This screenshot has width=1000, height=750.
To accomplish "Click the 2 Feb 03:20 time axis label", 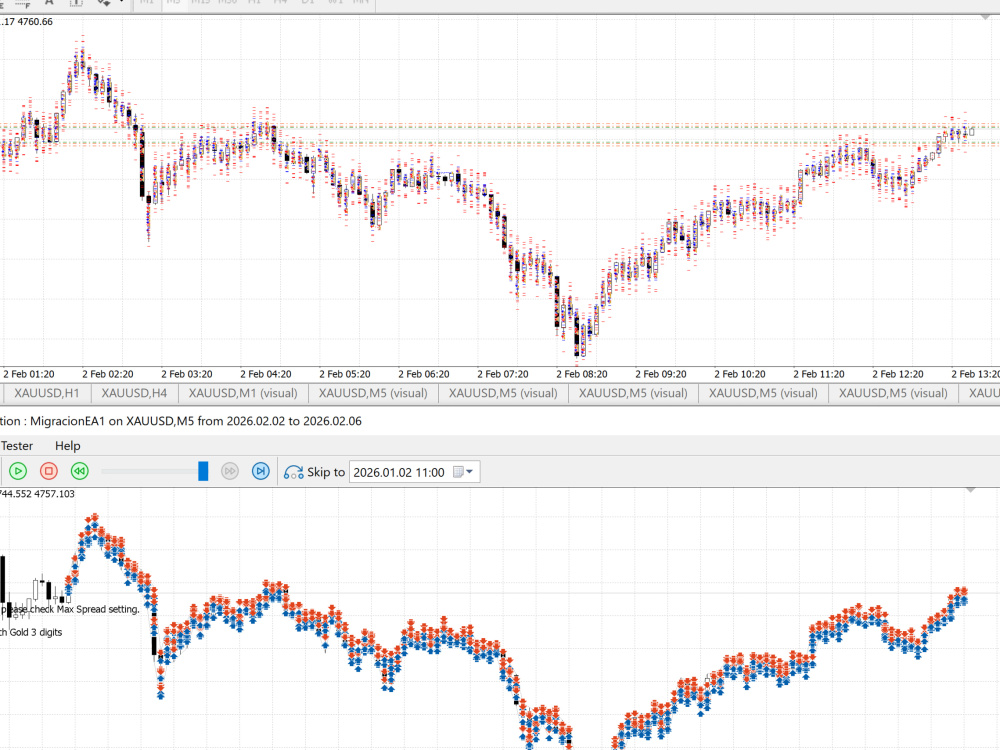I will [x=187, y=374].
